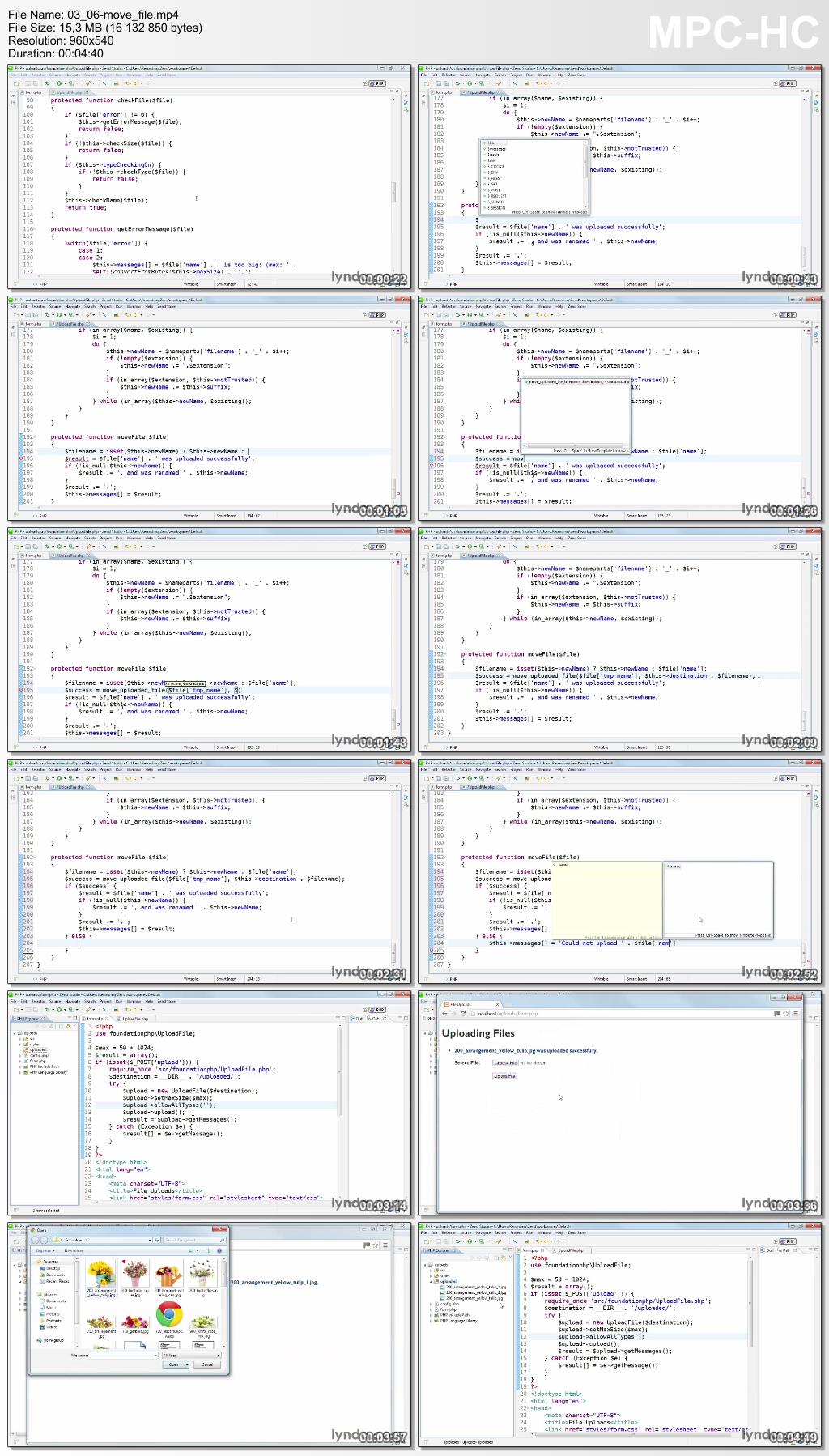Viewport: 829px width, 1456px height.
Task: Click Open in the file dialog
Action: (x=173, y=1364)
